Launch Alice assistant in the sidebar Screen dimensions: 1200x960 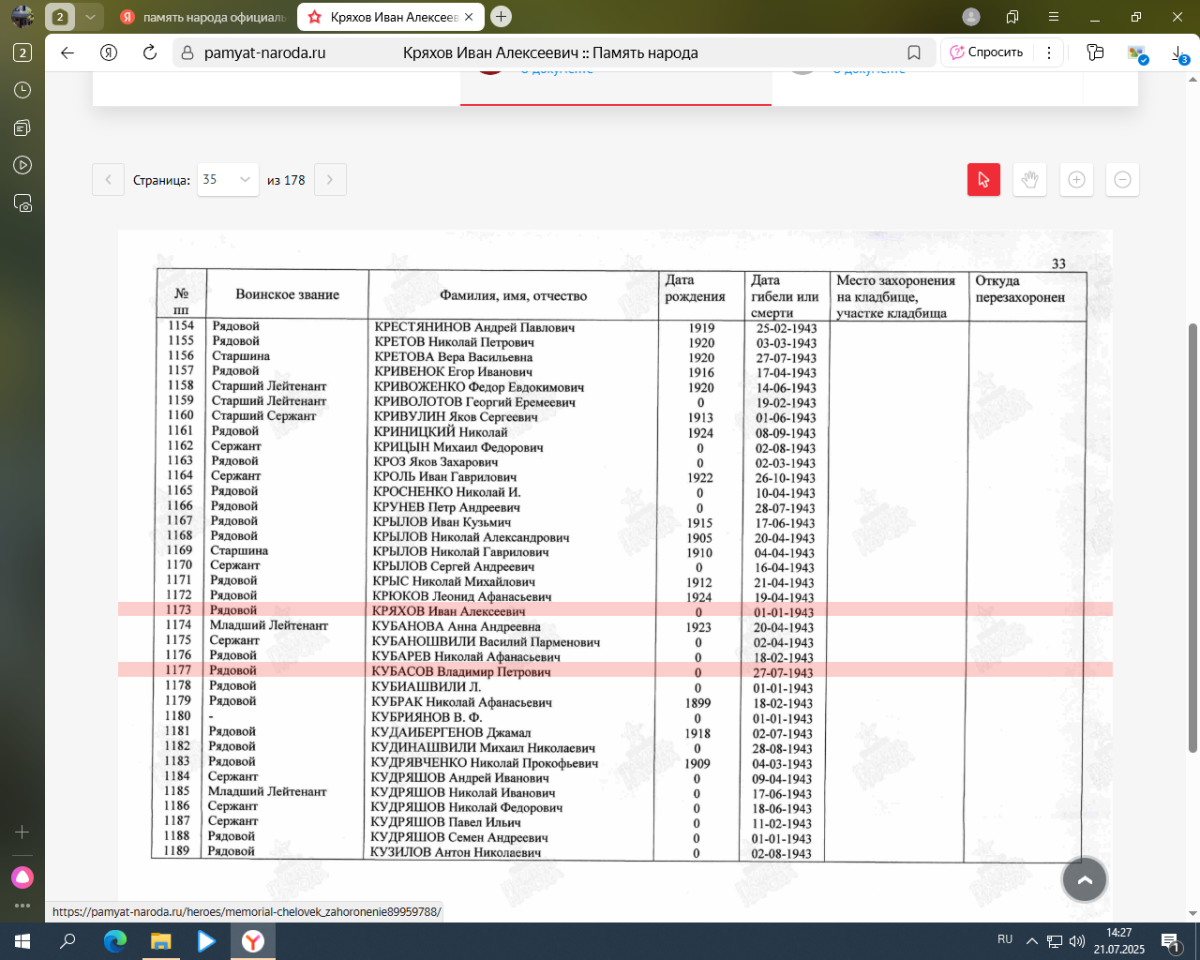(x=22, y=877)
